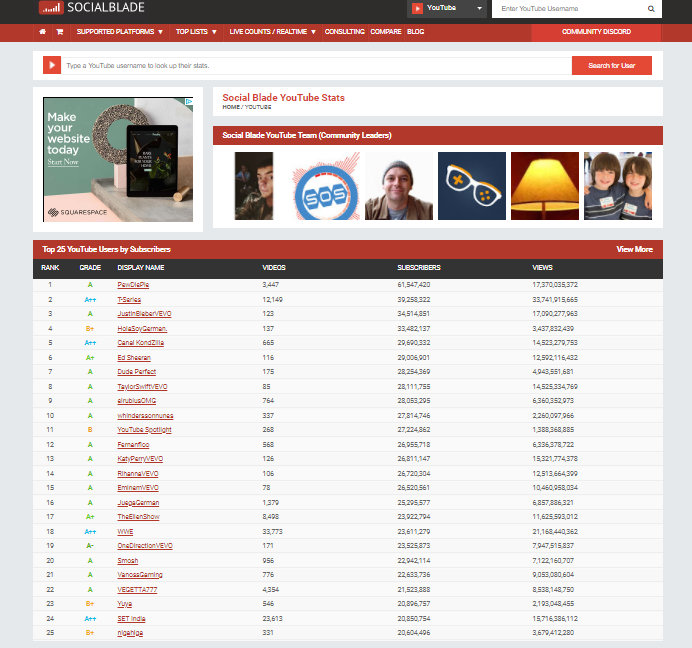
Task: Expand the Live Counts / Realtime menu
Action: (x=272, y=32)
